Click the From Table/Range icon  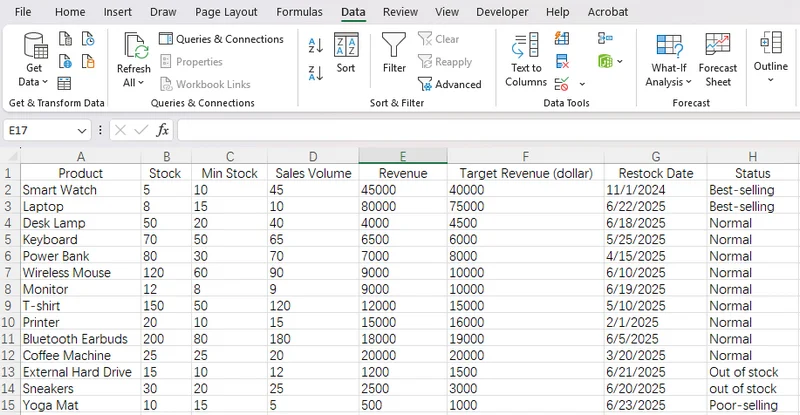click(x=64, y=83)
